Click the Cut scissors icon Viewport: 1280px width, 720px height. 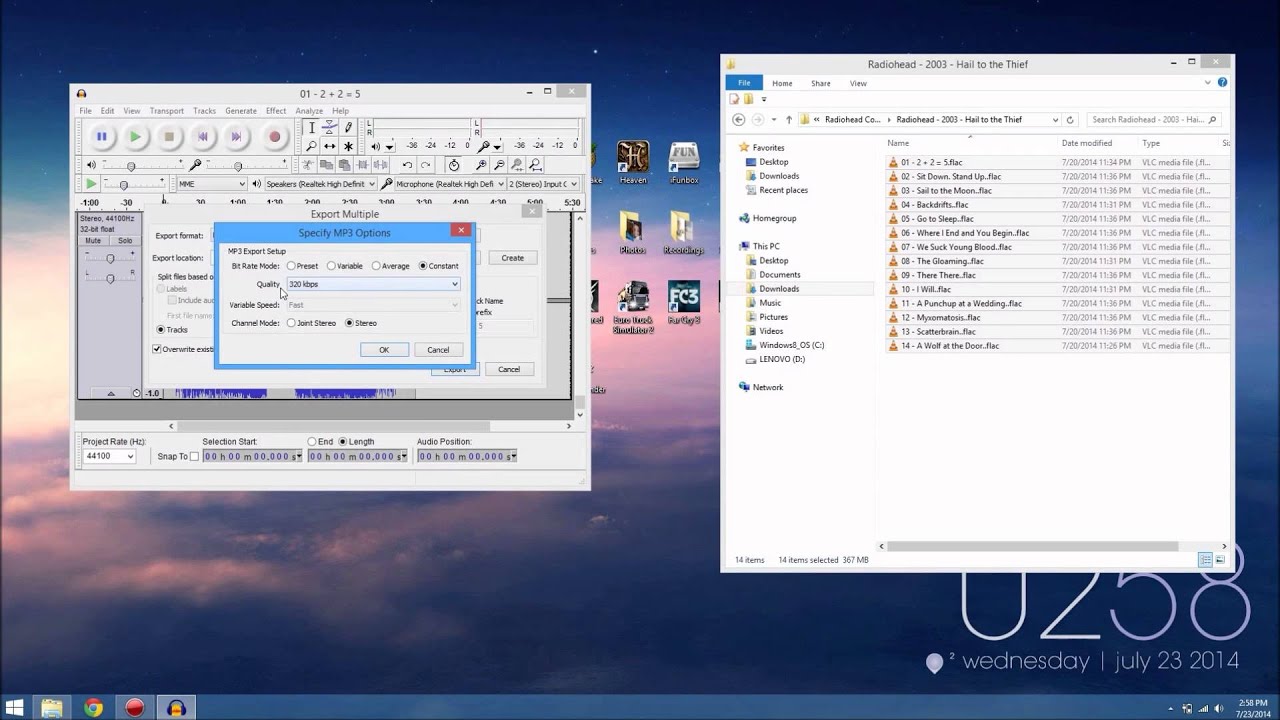tap(308, 165)
